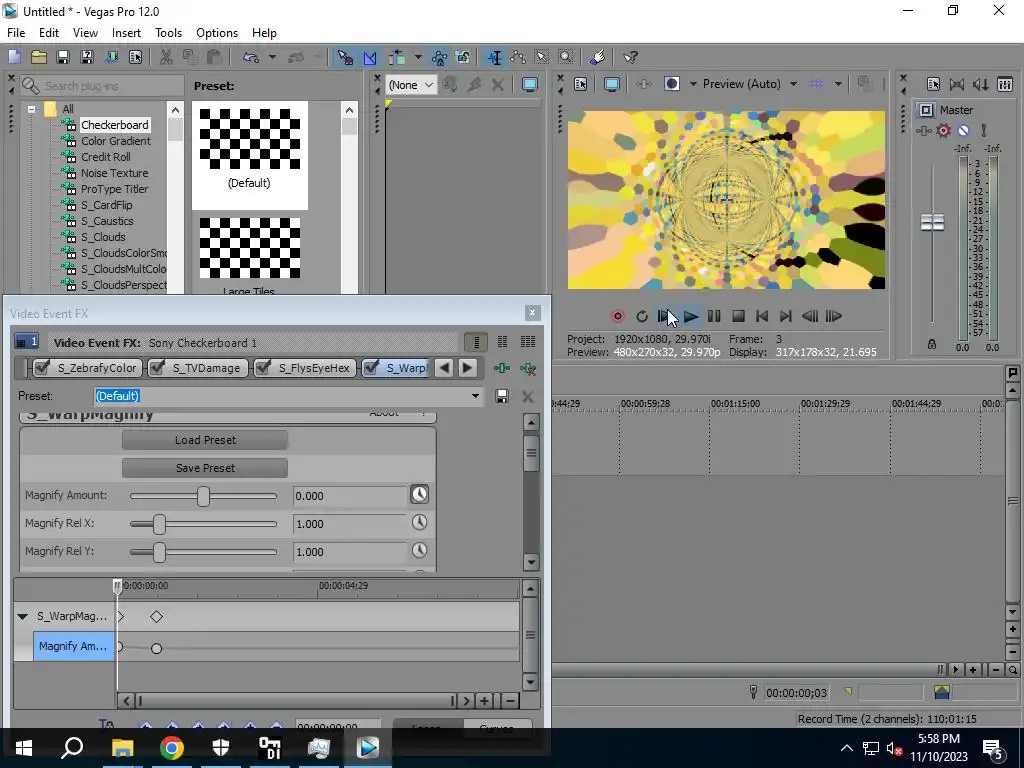Open the (None) trimmer dropdown
Viewport: 1024px width, 768px height.
pos(411,85)
